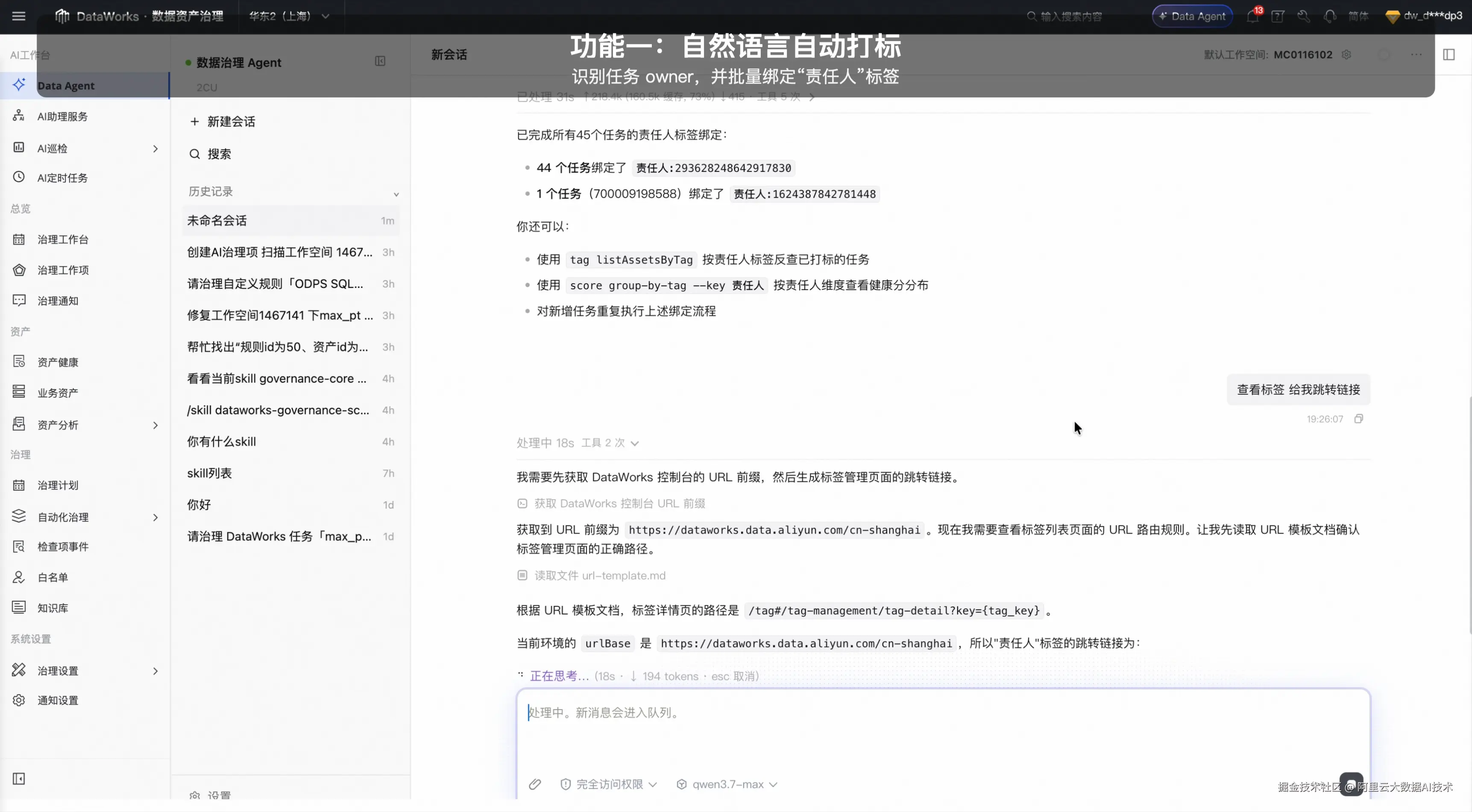Open history item skill列表
This screenshot has height=812, width=1472.
point(291,473)
